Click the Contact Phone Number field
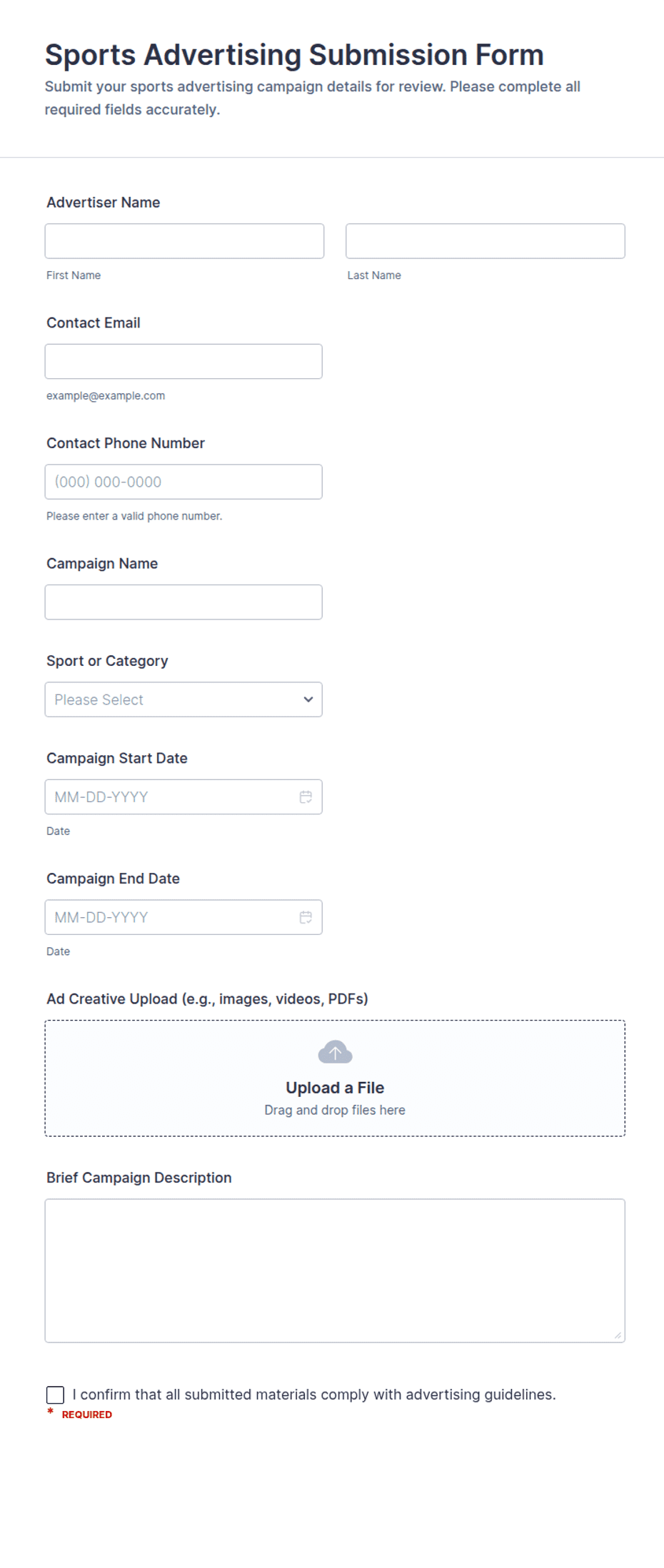The image size is (664, 1568). click(183, 482)
